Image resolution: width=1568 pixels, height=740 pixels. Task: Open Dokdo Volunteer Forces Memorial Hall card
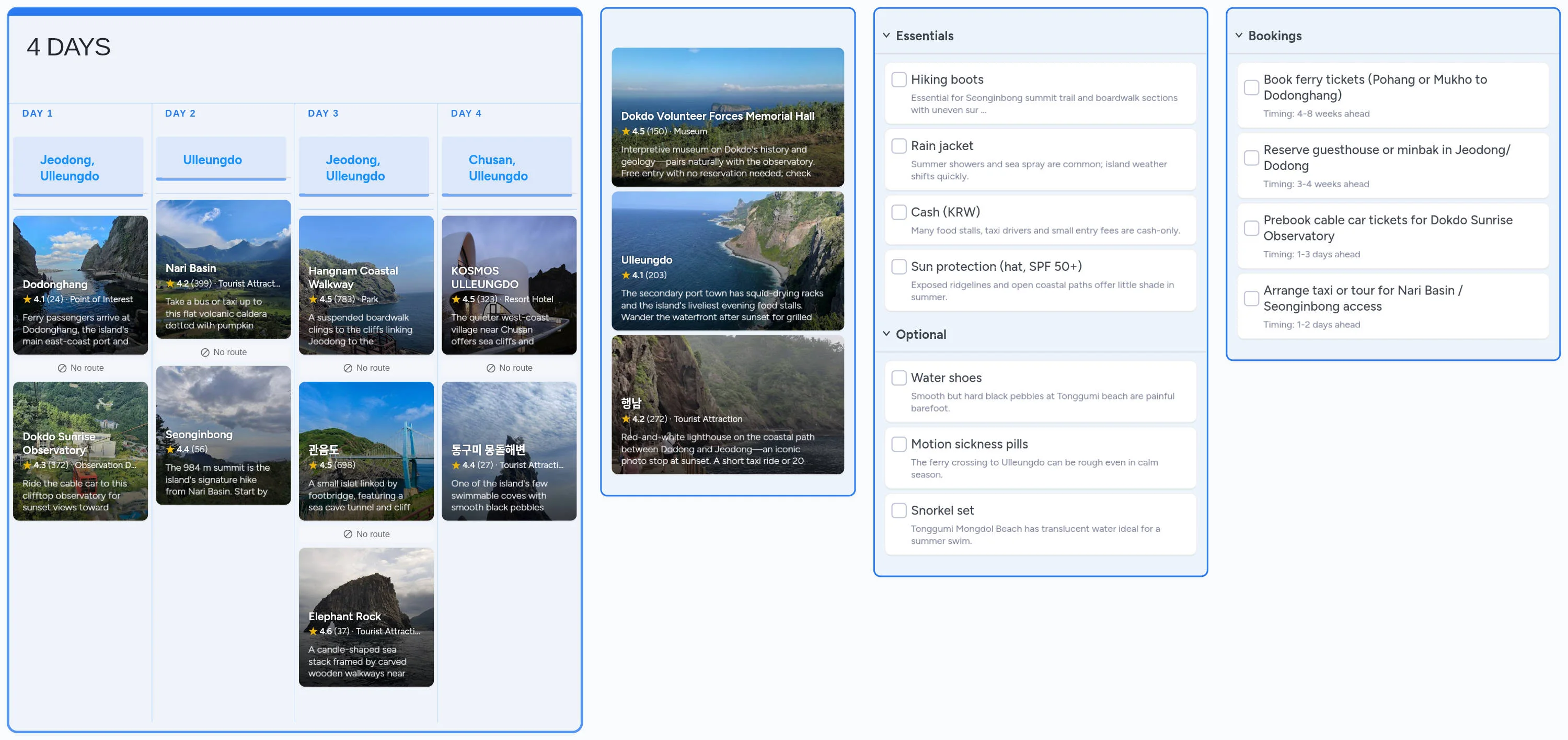point(728,118)
